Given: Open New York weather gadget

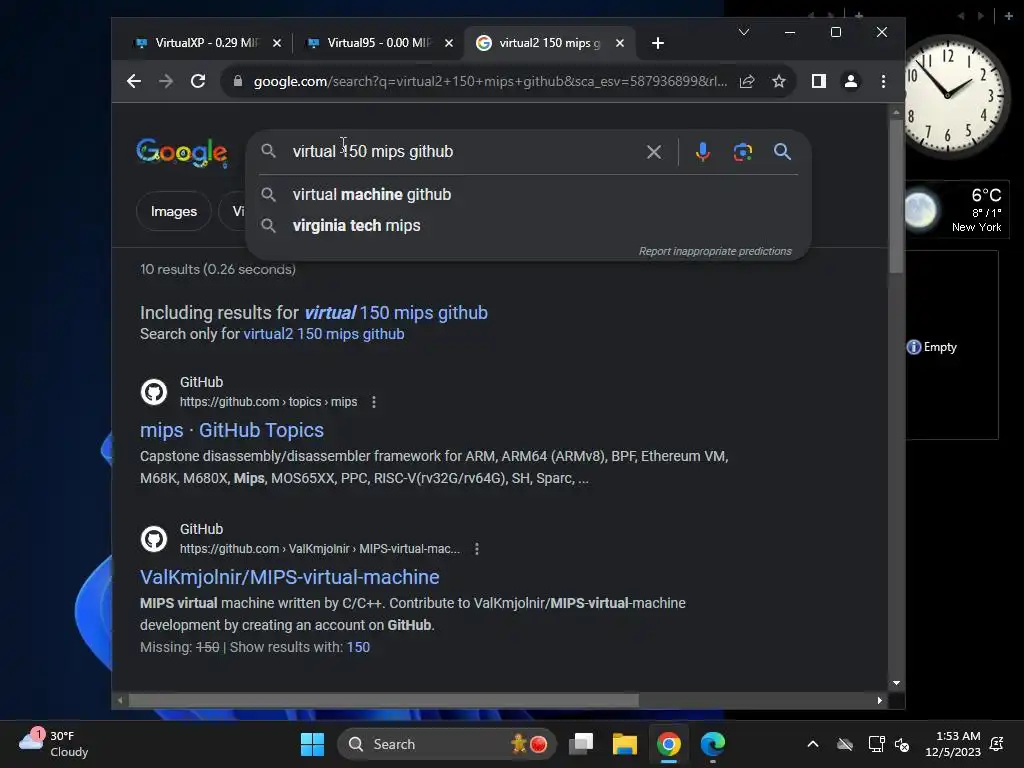Looking at the screenshot, I should [x=955, y=209].
